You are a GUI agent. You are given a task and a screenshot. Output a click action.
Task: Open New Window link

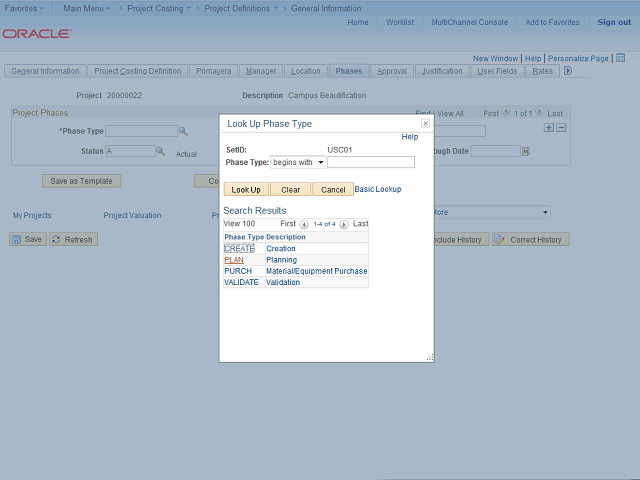coord(495,58)
